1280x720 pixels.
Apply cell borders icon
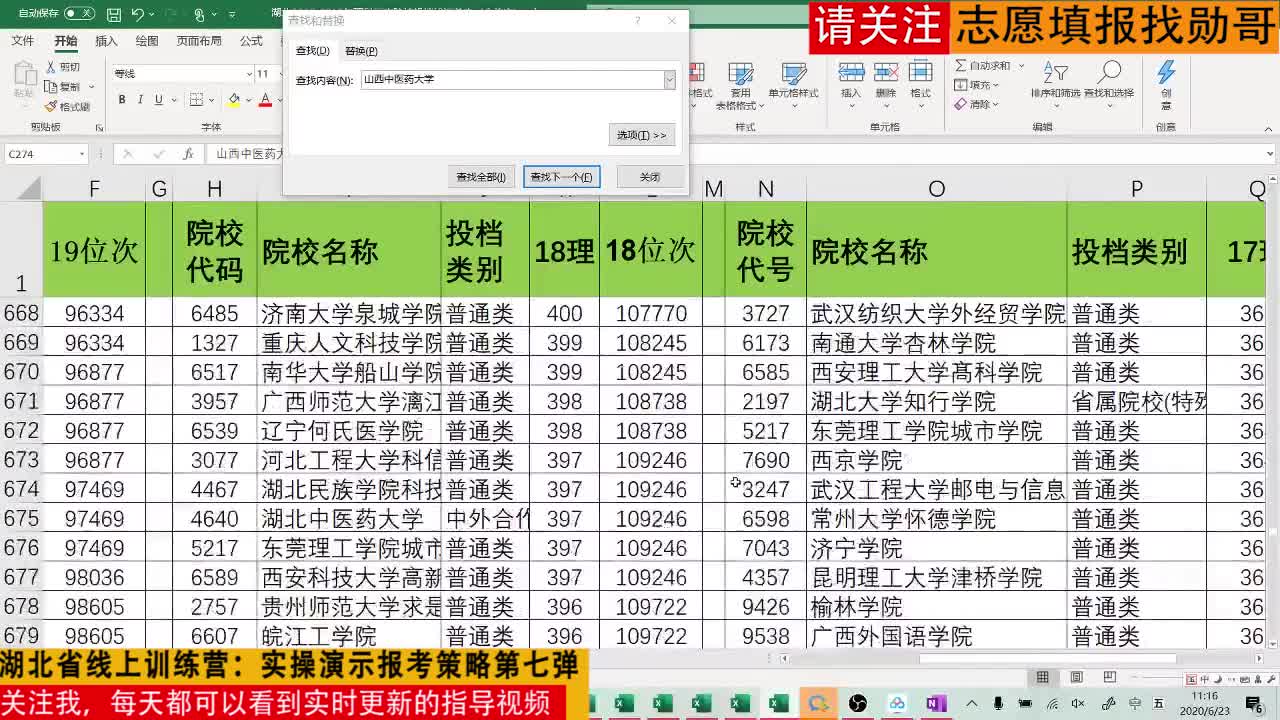point(196,100)
